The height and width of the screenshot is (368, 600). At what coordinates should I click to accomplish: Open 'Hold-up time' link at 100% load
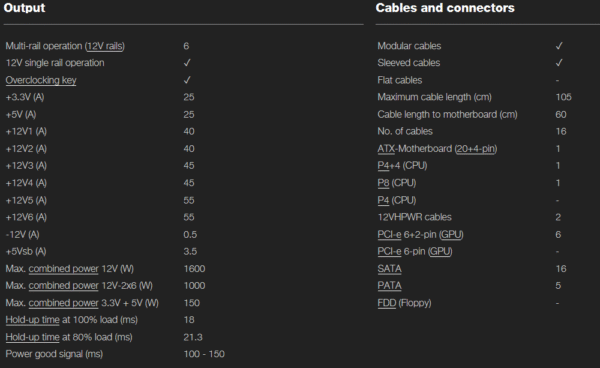tap(33, 320)
